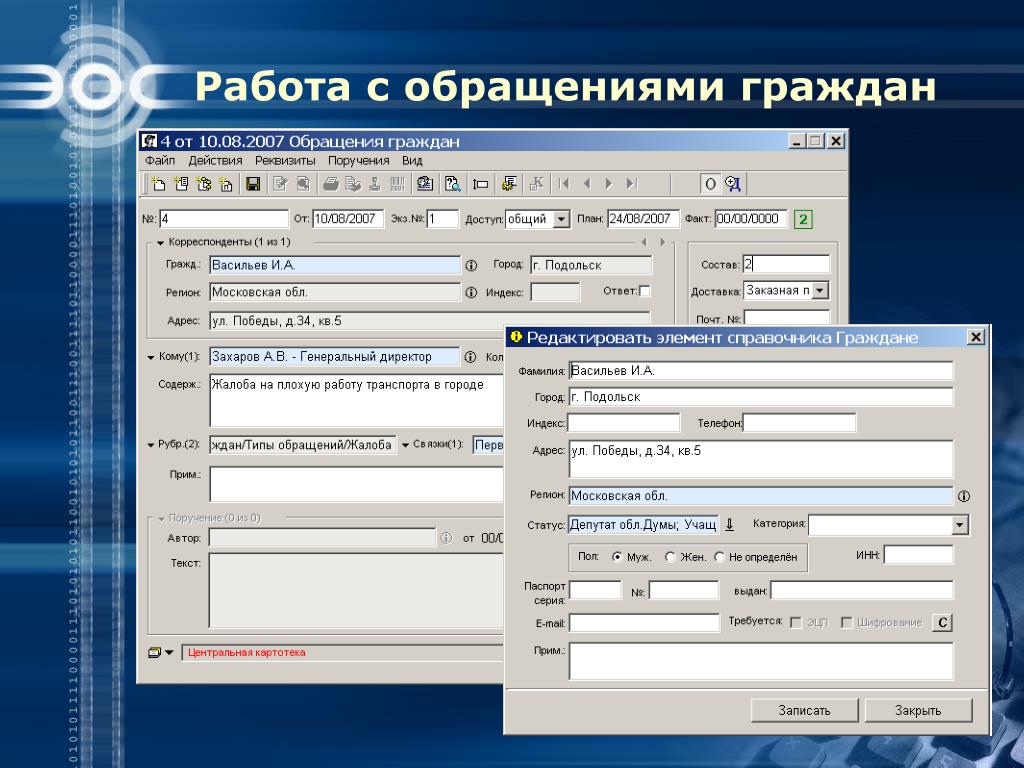1024x768 pixels.
Task: Tick the Ответ checkbox
Action: pyautogui.click(x=645, y=291)
